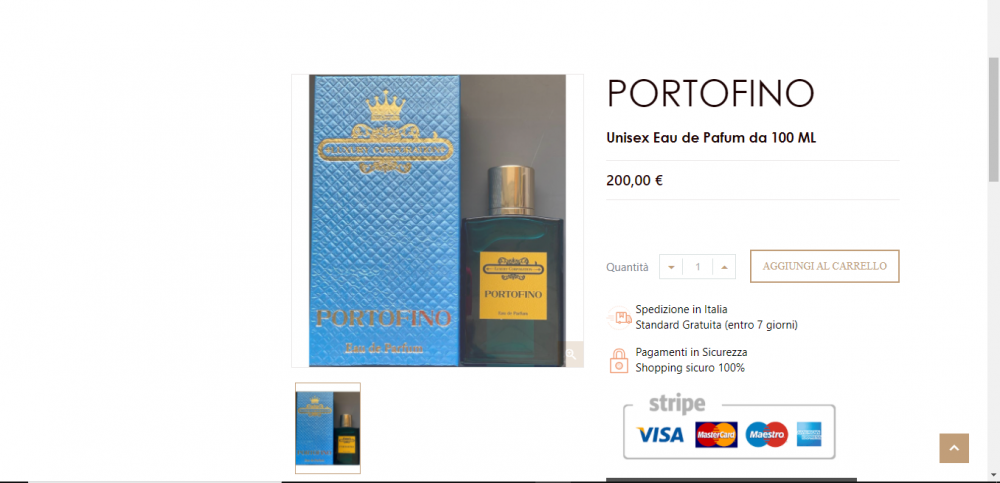Click the American Express logo

pos(809,435)
